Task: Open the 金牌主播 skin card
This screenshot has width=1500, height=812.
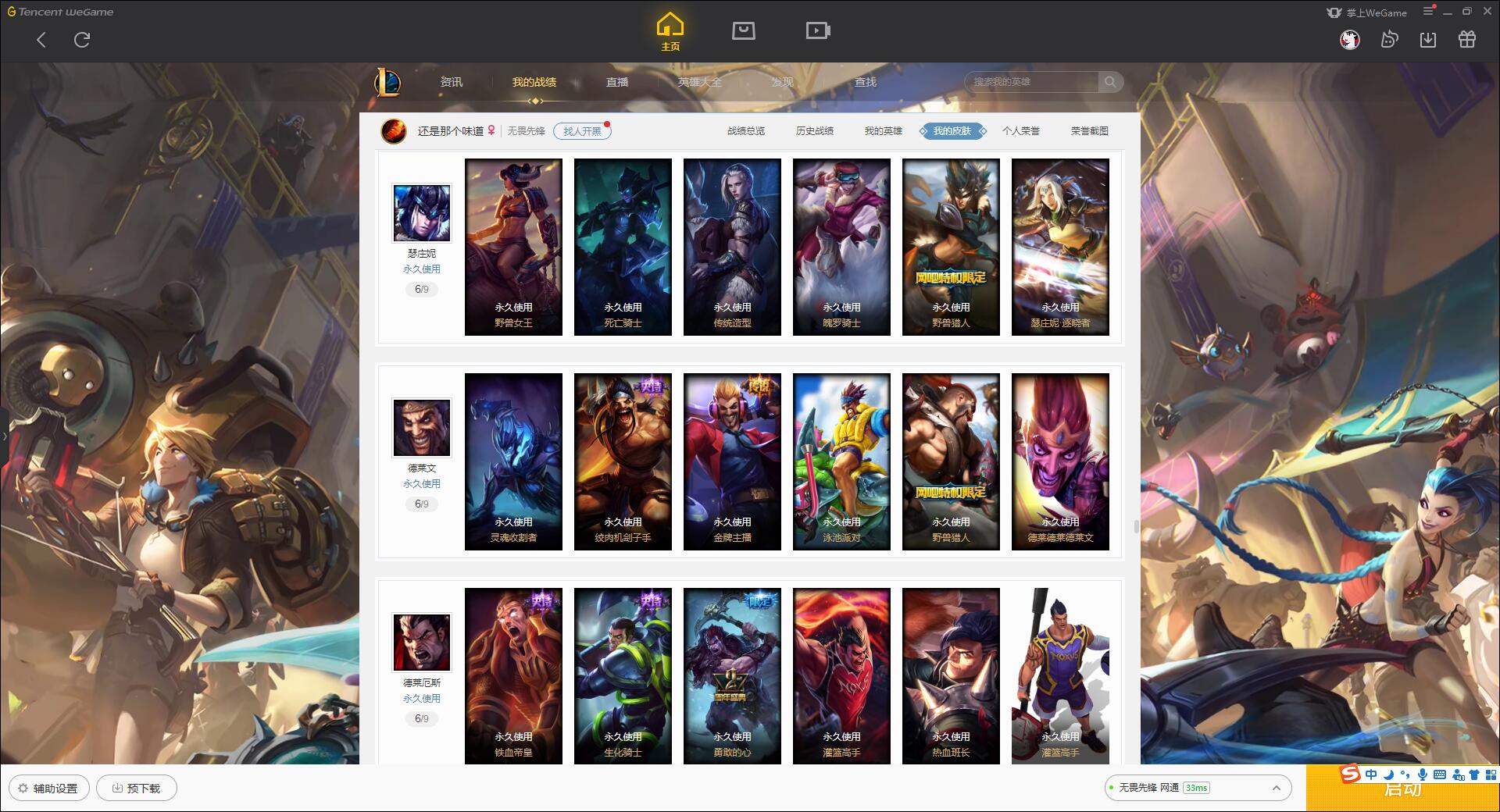Action: point(732,461)
